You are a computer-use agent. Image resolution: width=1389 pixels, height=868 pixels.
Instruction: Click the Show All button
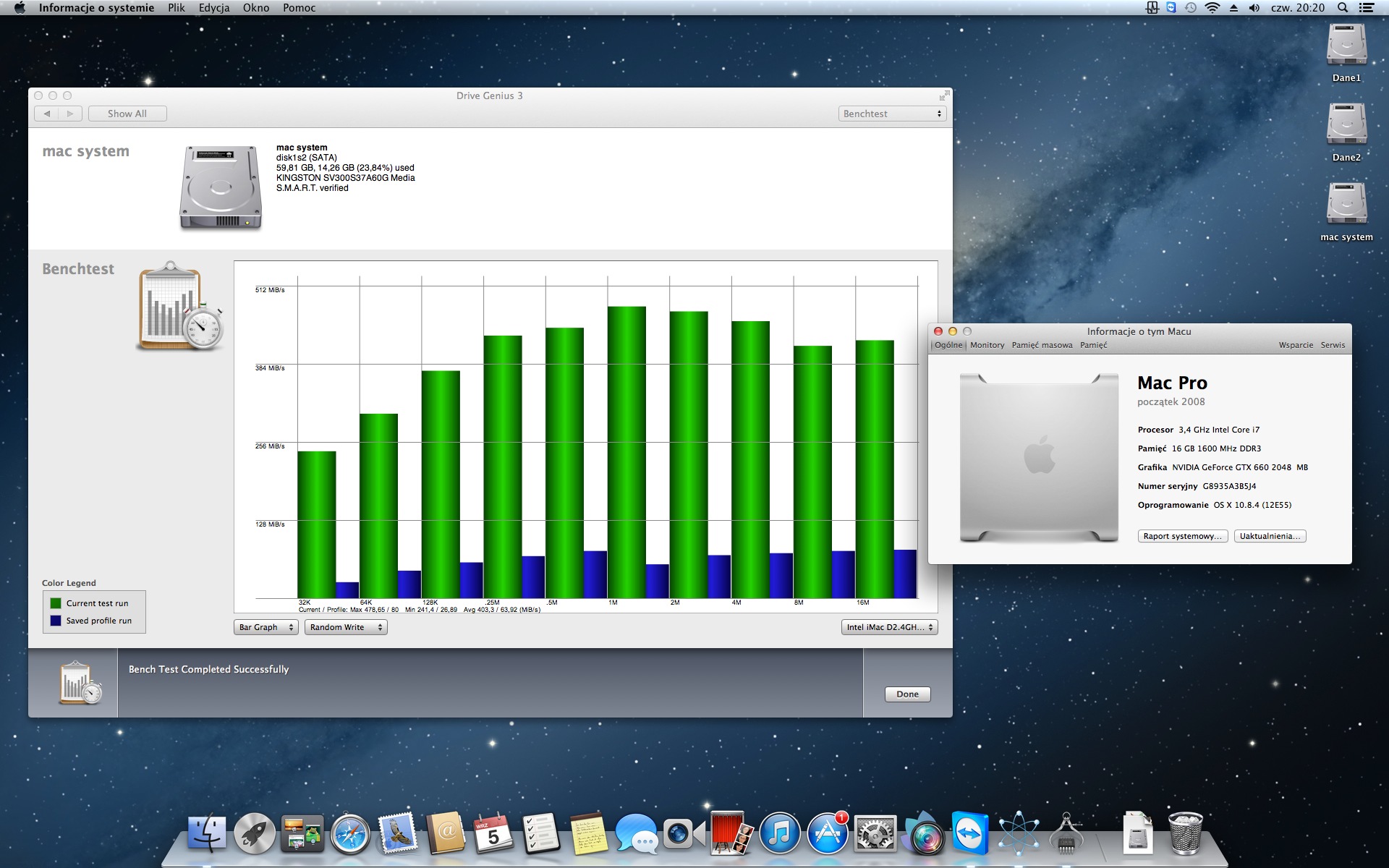[127, 114]
